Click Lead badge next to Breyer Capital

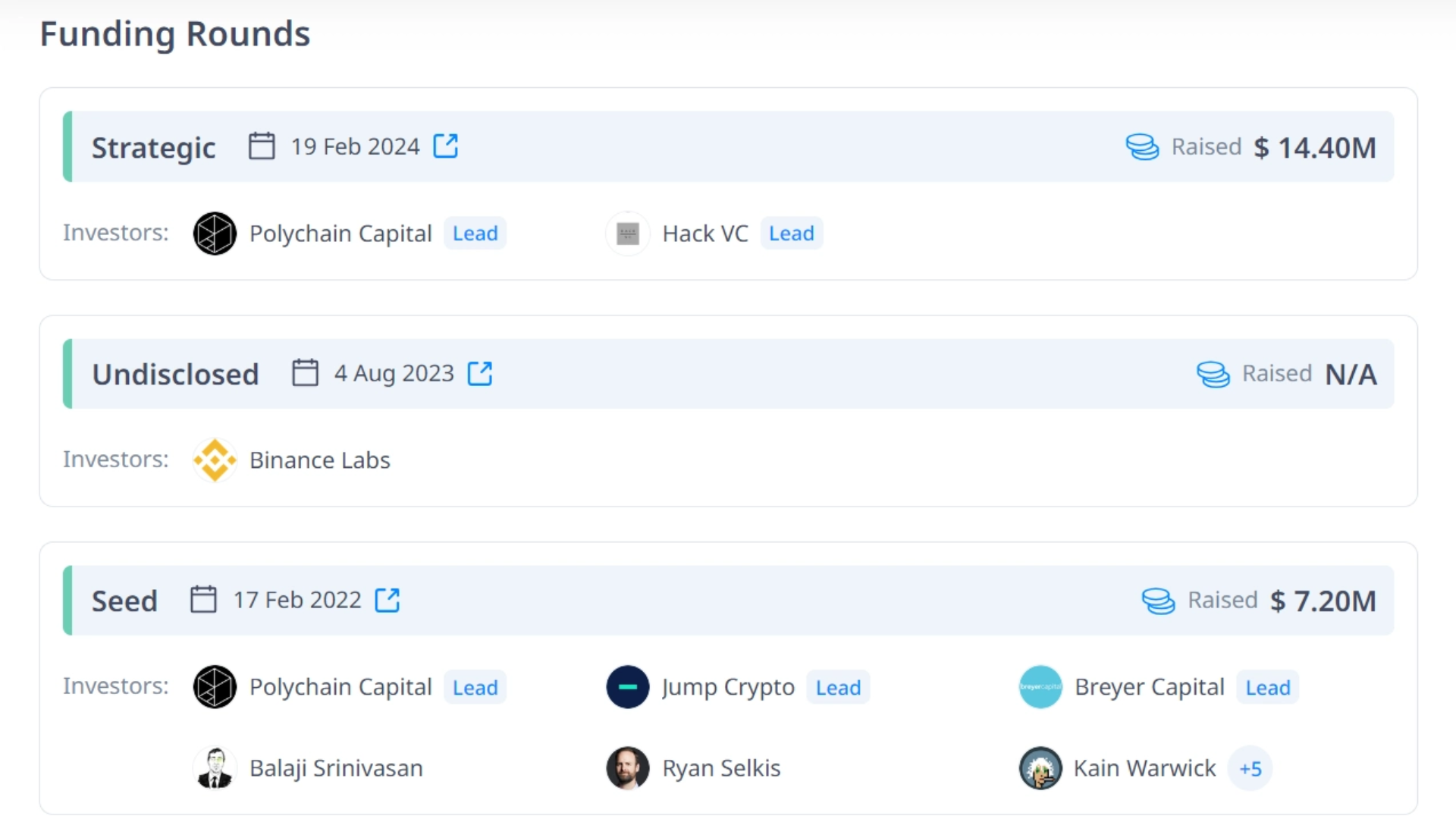coord(1268,688)
